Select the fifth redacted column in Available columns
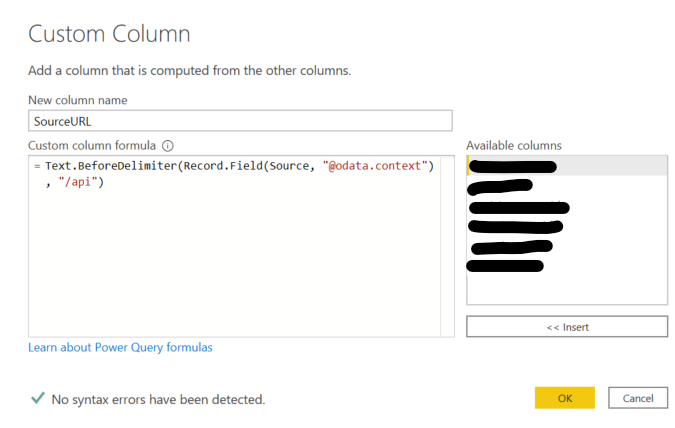This screenshot has height=428, width=675. 511,247
